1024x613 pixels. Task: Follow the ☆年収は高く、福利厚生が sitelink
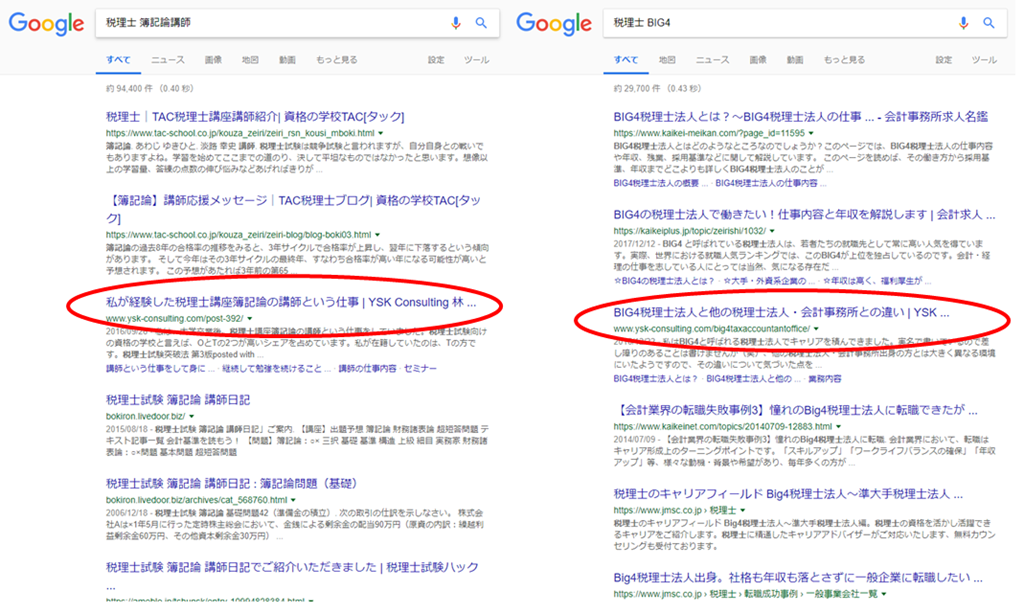(x=877, y=281)
